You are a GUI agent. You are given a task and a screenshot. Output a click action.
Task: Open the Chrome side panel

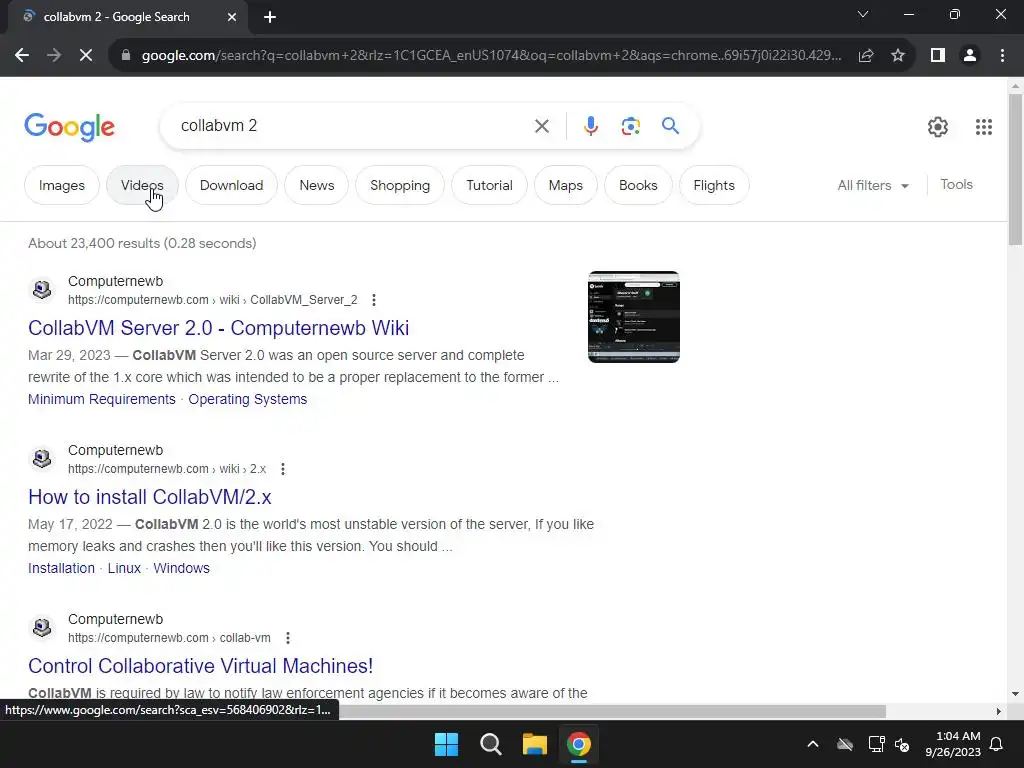pos(938,56)
